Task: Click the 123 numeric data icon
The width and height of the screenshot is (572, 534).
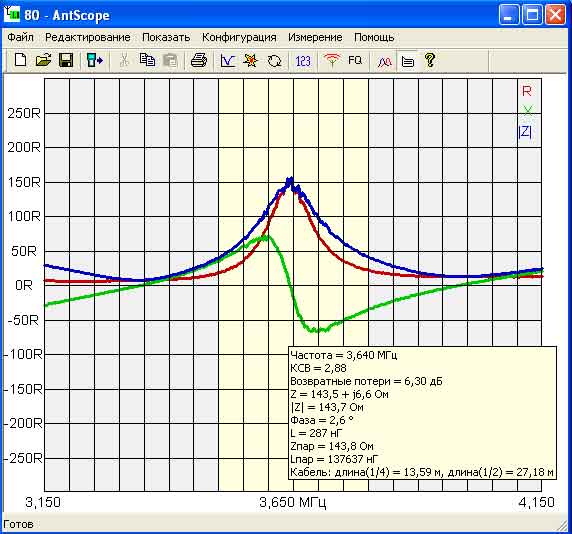Action: pyautogui.click(x=303, y=60)
